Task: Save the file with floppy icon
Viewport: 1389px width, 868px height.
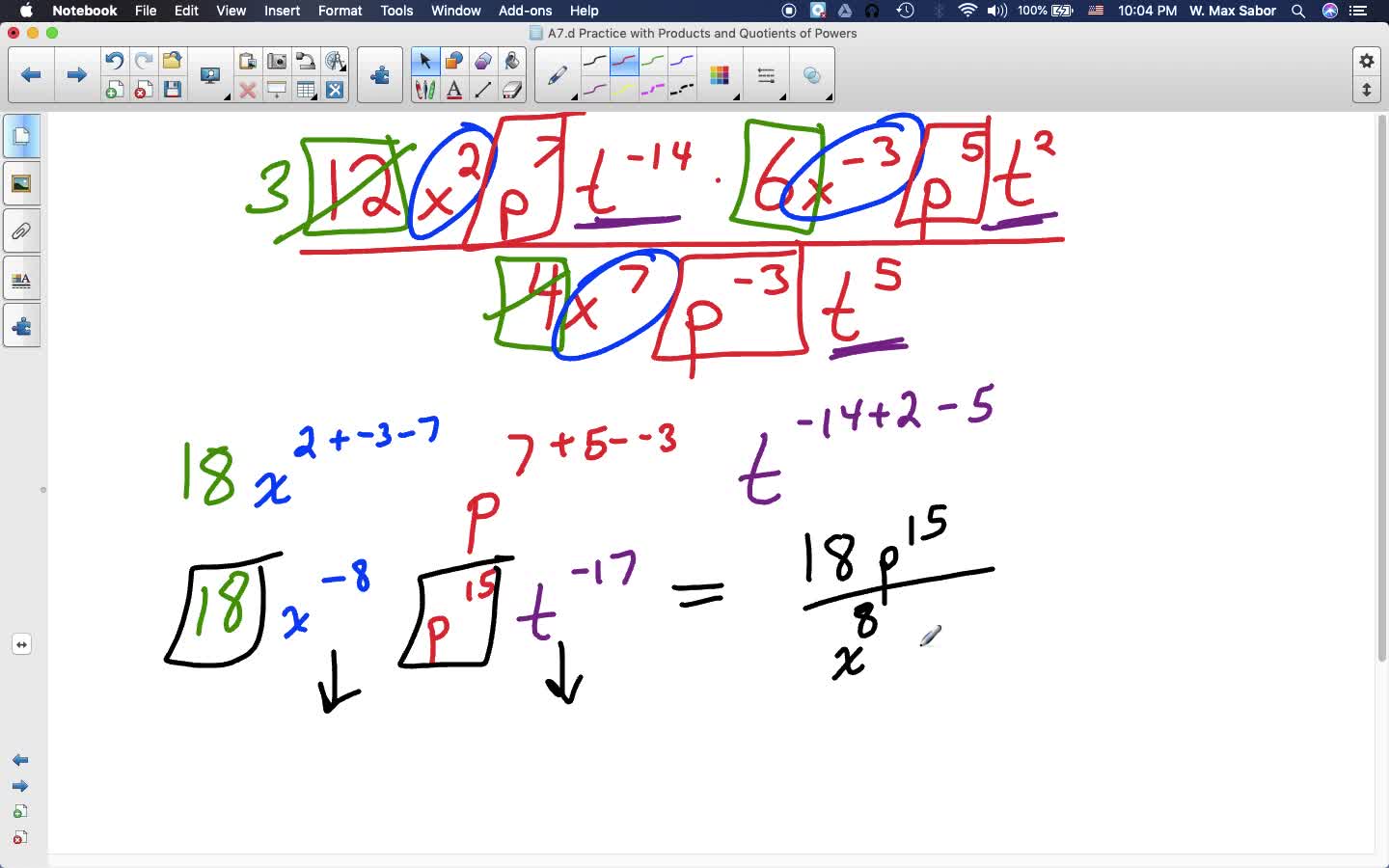Action: [172, 90]
